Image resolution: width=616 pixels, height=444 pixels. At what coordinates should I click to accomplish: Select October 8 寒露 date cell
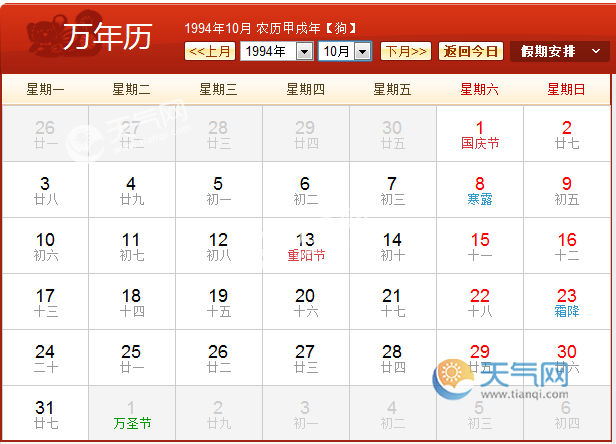click(479, 190)
